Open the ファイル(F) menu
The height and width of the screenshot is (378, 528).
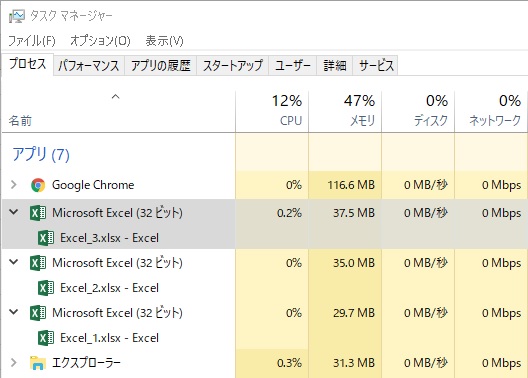tap(32, 41)
